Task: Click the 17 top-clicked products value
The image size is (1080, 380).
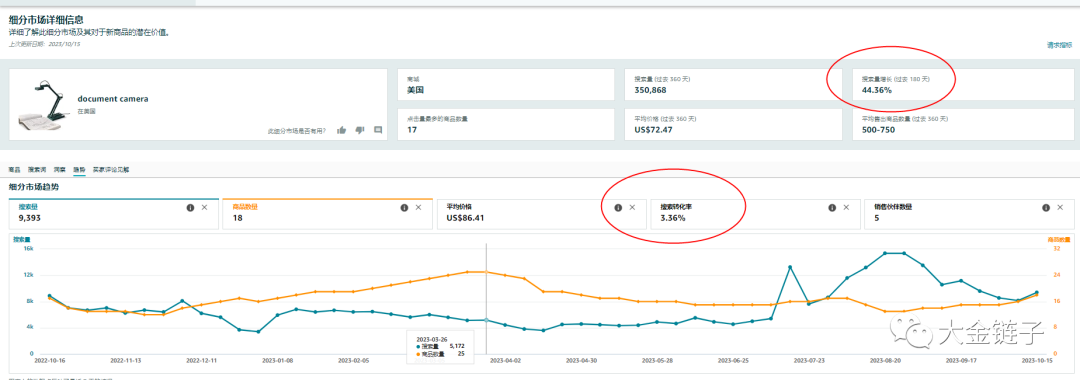Action: (x=412, y=129)
